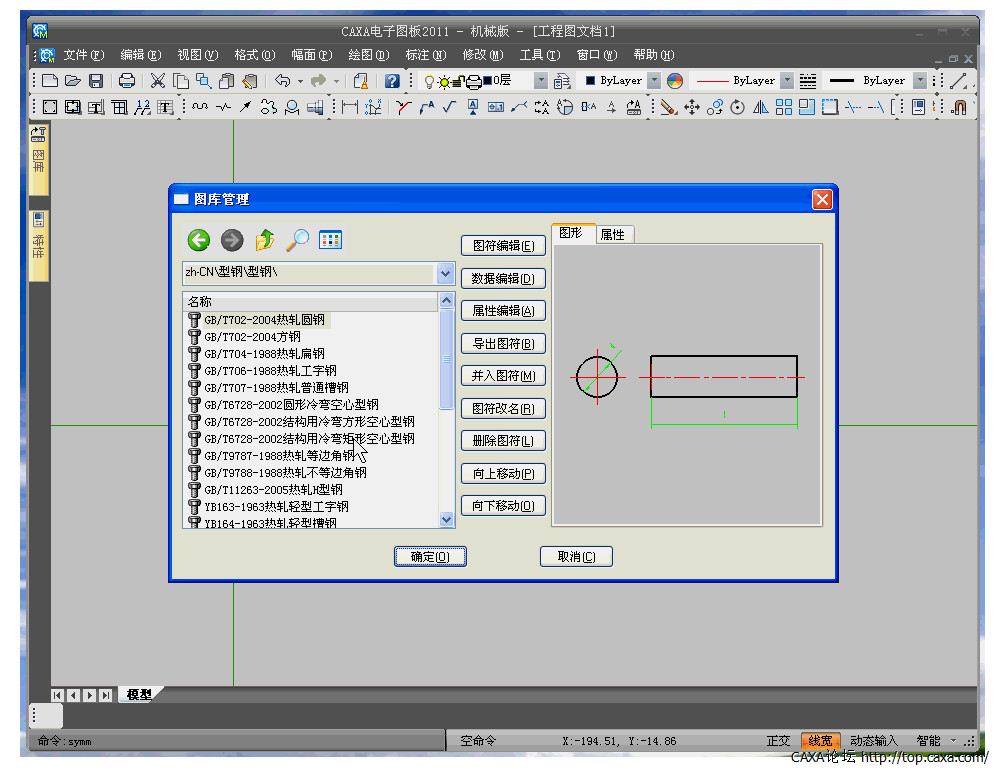This screenshot has height=774, width=1006.
Task: Click the Save floppy disk icon
Action: (x=96, y=81)
